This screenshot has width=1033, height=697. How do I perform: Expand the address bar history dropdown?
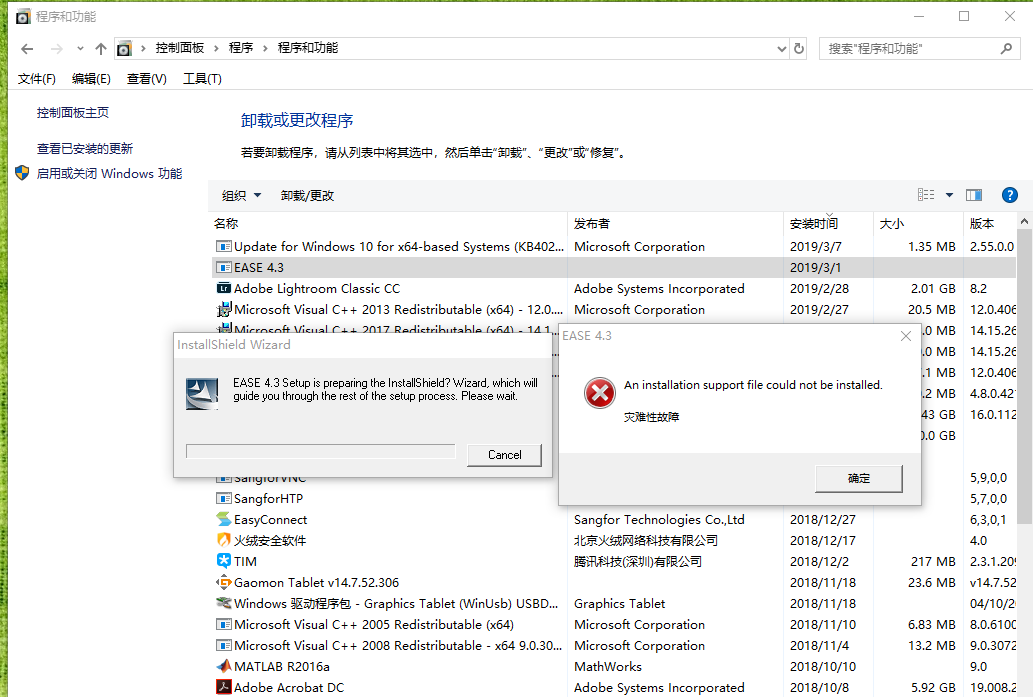click(x=781, y=49)
